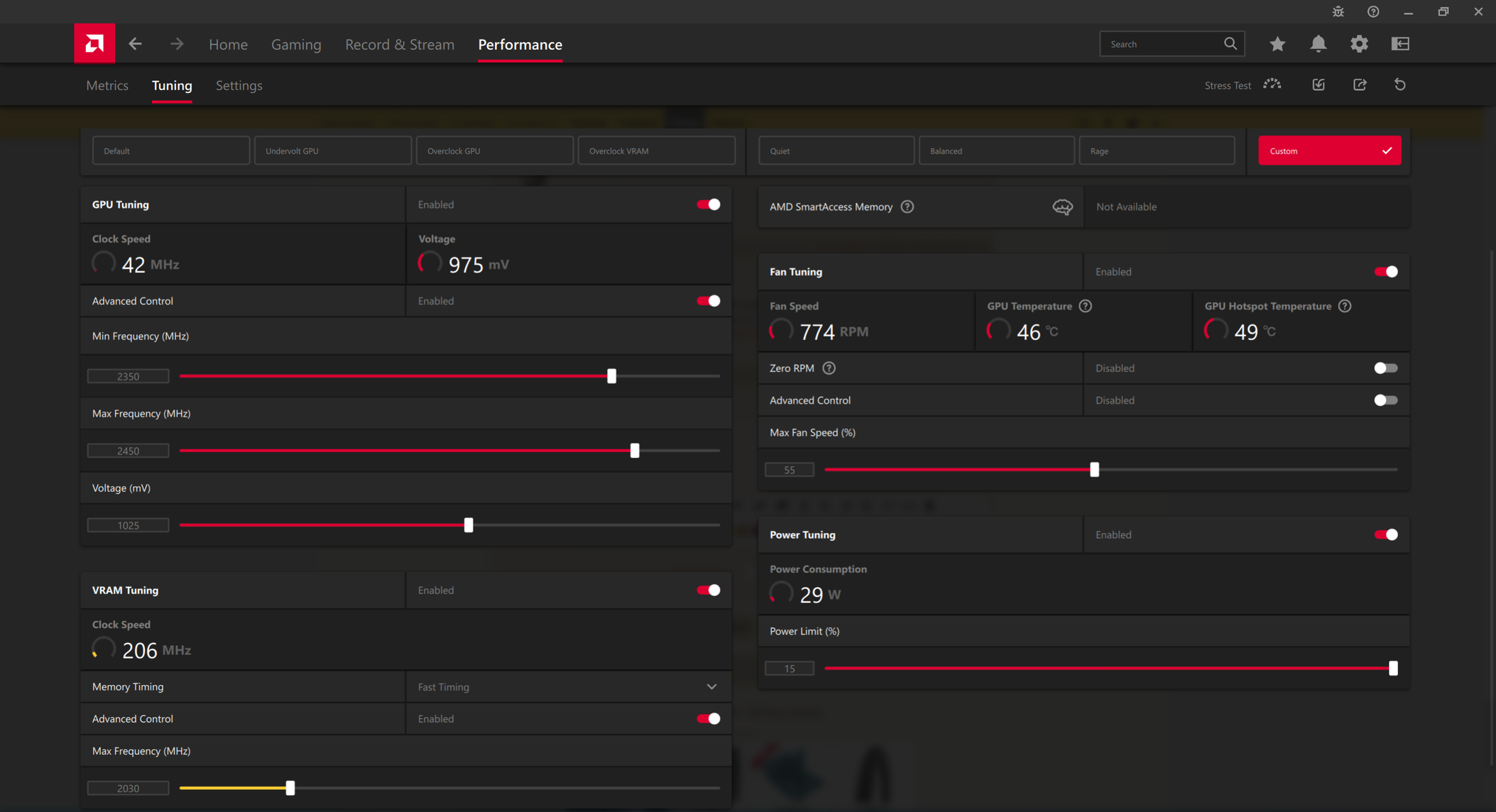
Task: Open settings gear icon
Action: 1359,44
